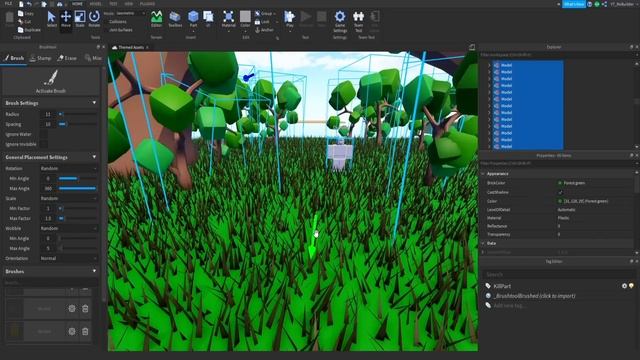This screenshot has height=360, width=640.
Task: Adjust the Max Angle rotation slider
Action: point(78,189)
